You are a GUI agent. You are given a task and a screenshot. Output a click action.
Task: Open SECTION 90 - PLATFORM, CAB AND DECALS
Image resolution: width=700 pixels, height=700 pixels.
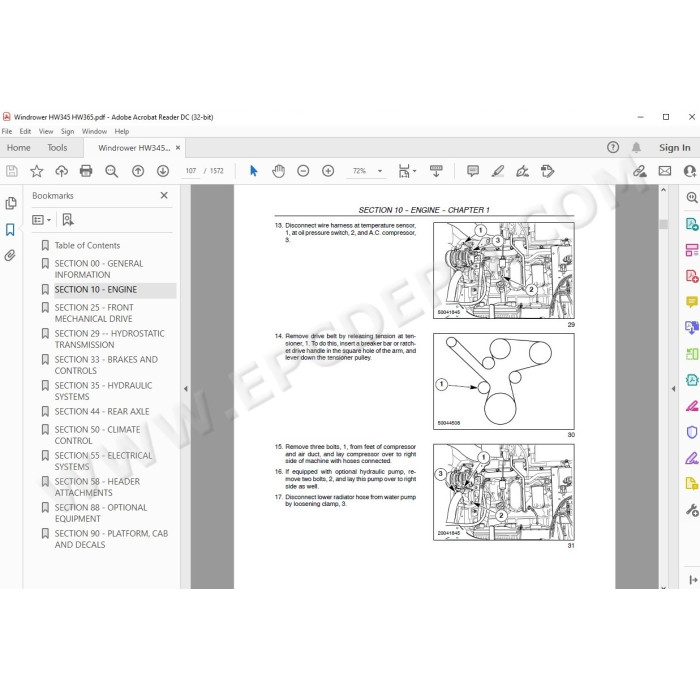pos(111,538)
